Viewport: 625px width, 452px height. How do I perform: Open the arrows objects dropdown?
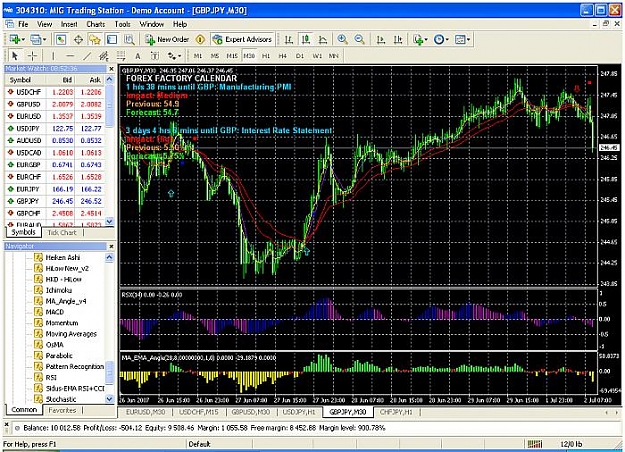(x=174, y=55)
